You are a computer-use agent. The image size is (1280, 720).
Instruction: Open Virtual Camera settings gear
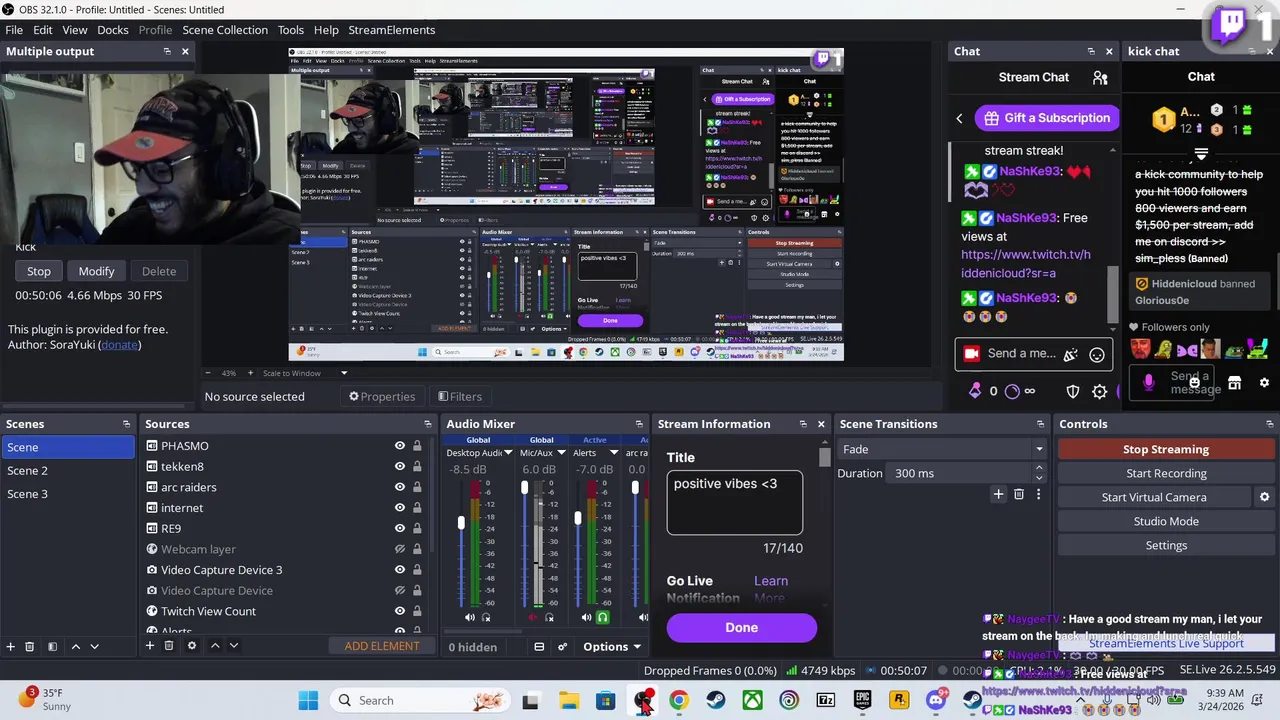point(1264,497)
